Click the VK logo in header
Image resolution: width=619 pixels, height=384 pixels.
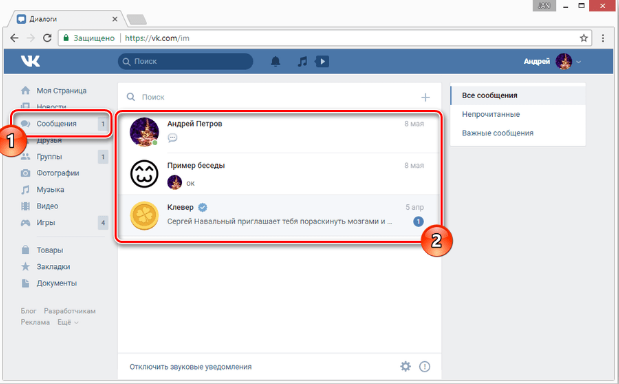30,61
